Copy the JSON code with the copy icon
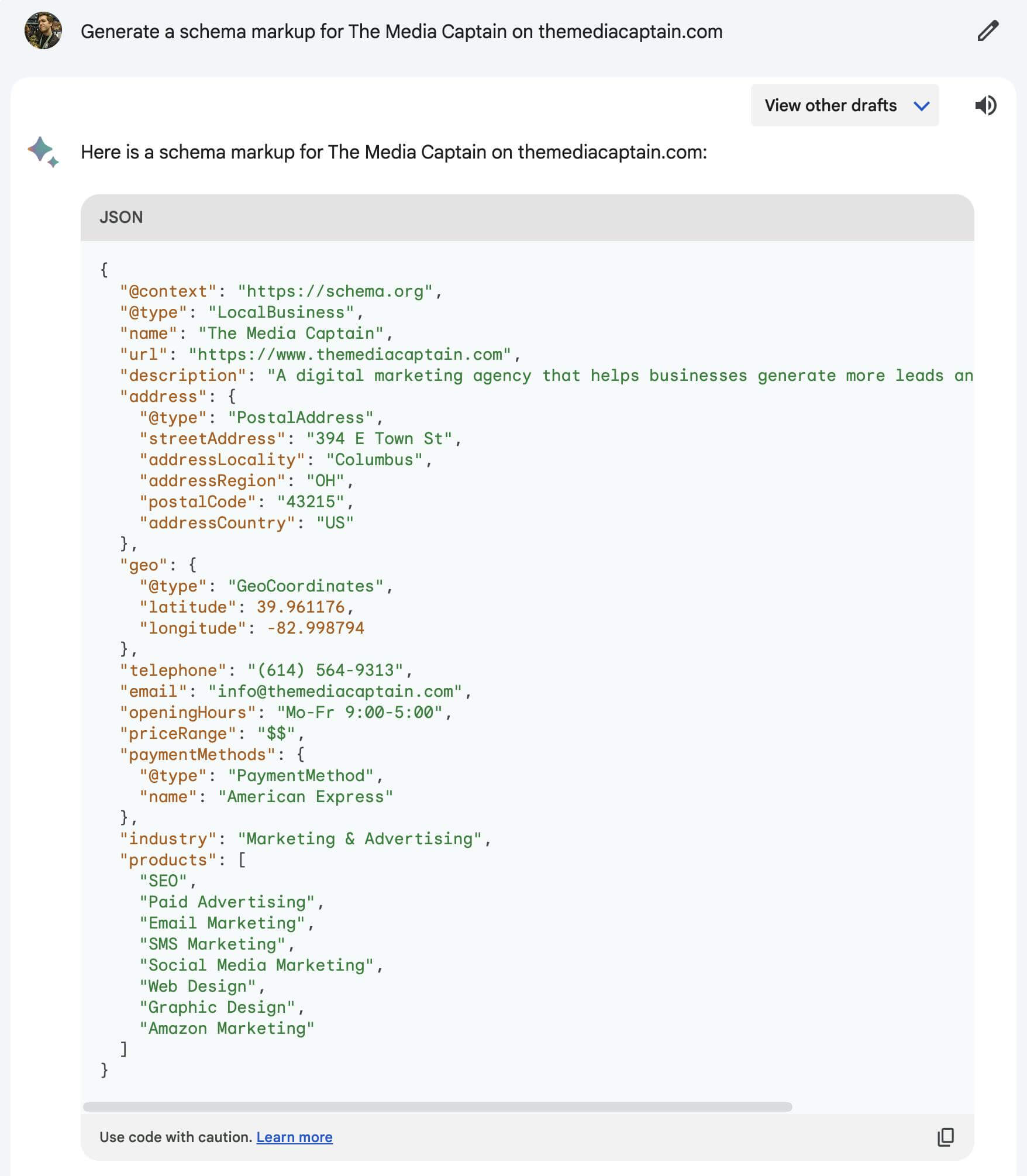The image size is (1027, 1176). tap(946, 1137)
